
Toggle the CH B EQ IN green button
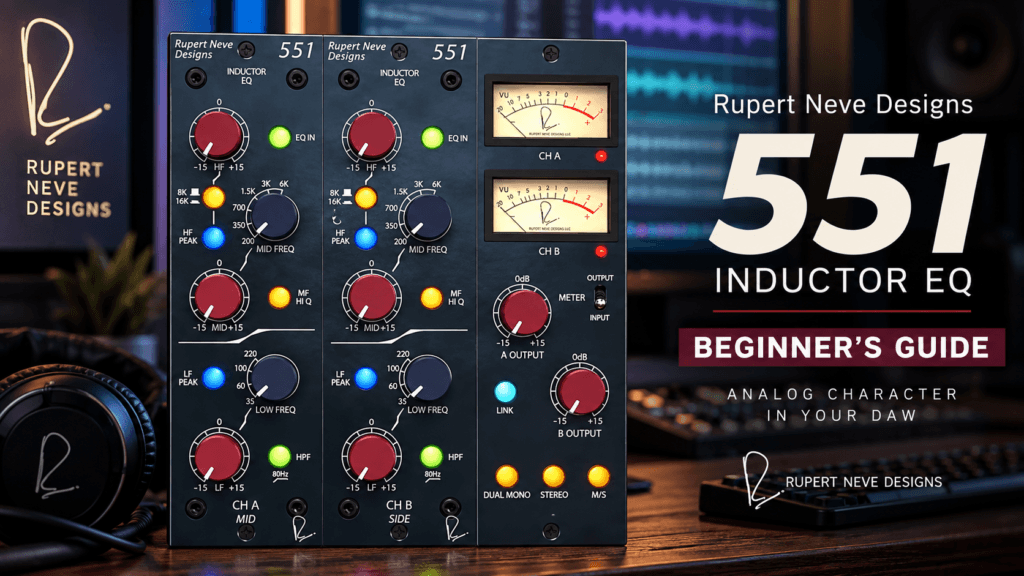coord(432,138)
